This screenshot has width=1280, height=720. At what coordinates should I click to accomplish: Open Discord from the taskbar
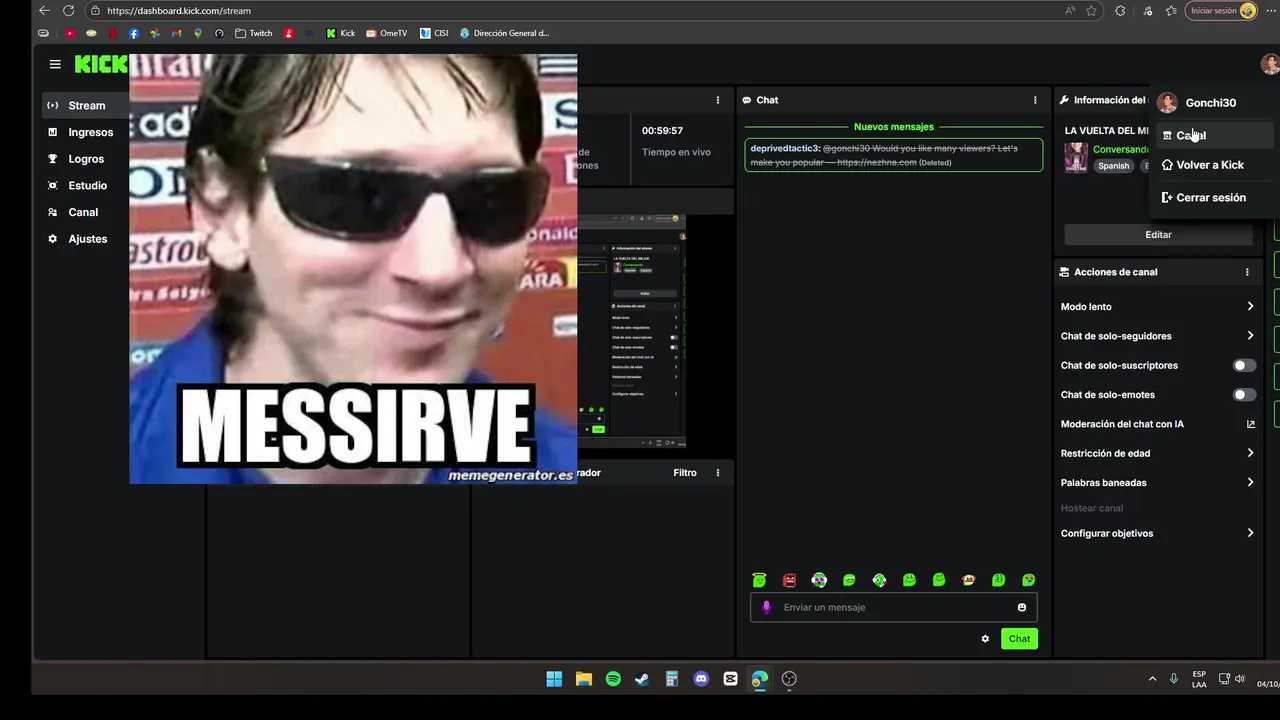[701, 679]
